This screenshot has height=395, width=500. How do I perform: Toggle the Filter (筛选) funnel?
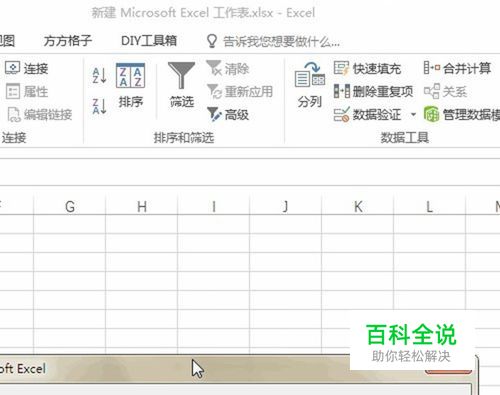point(181,85)
